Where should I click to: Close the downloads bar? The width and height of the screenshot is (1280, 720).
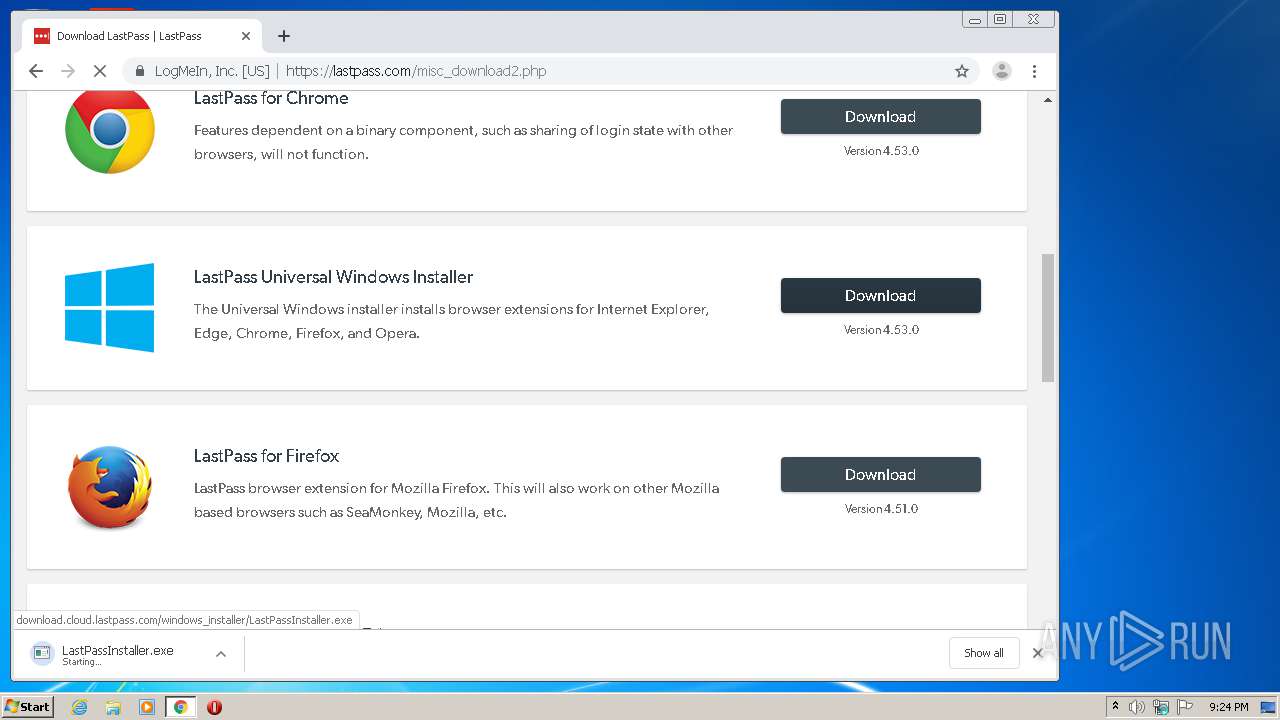[x=1038, y=653]
